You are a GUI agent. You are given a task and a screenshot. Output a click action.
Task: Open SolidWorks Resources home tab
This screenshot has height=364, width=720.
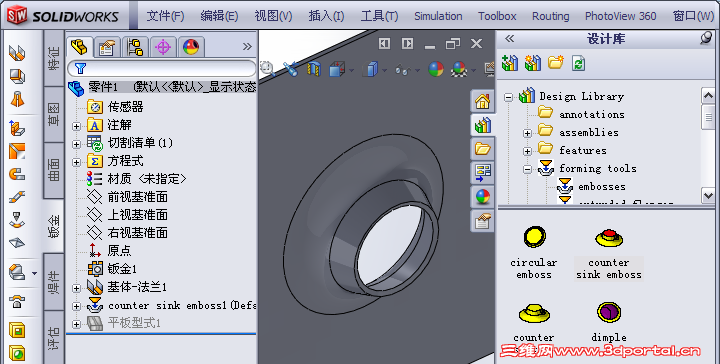(x=483, y=101)
